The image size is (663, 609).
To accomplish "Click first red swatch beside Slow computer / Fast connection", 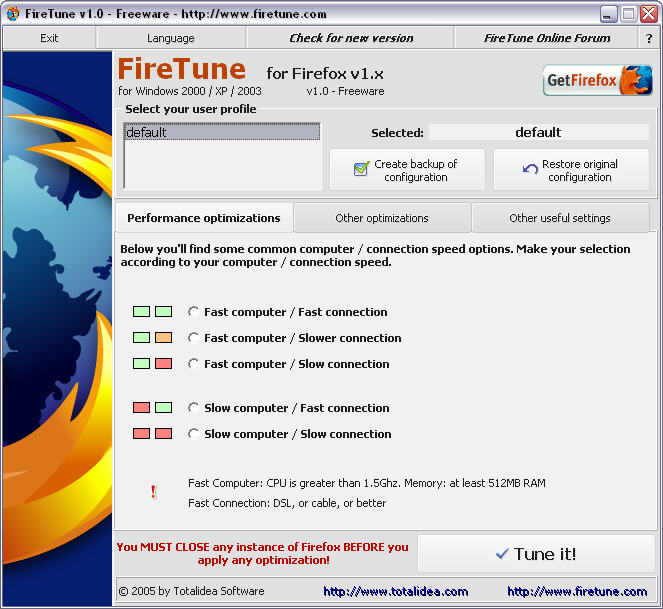I will [141, 408].
